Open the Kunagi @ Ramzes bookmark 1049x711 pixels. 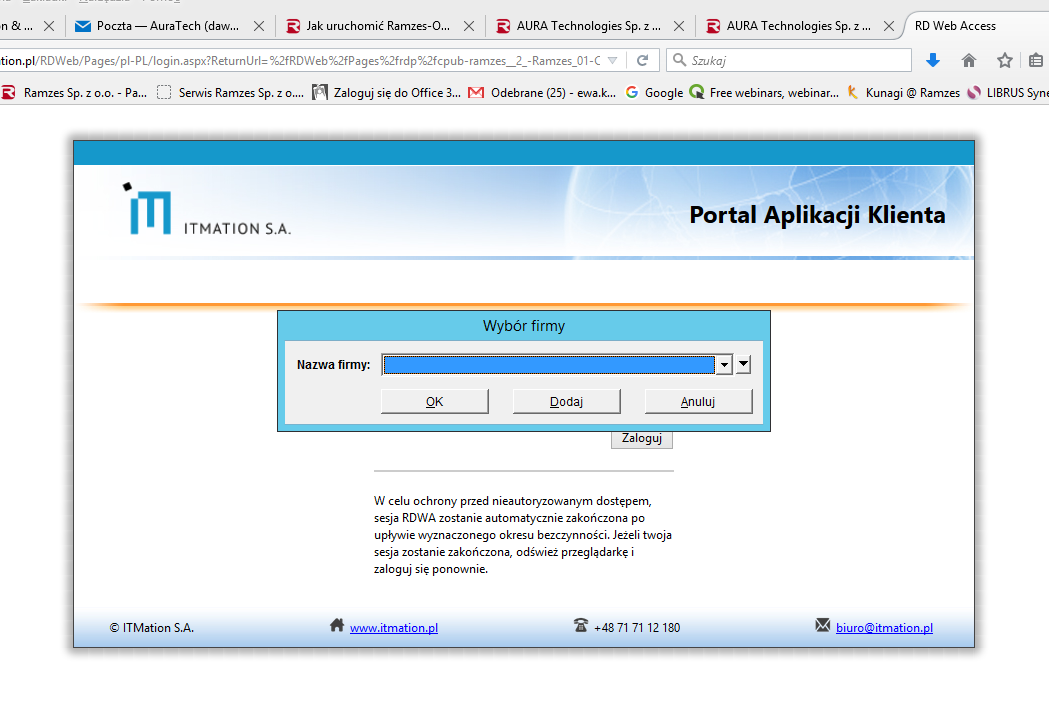[x=903, y=93]
